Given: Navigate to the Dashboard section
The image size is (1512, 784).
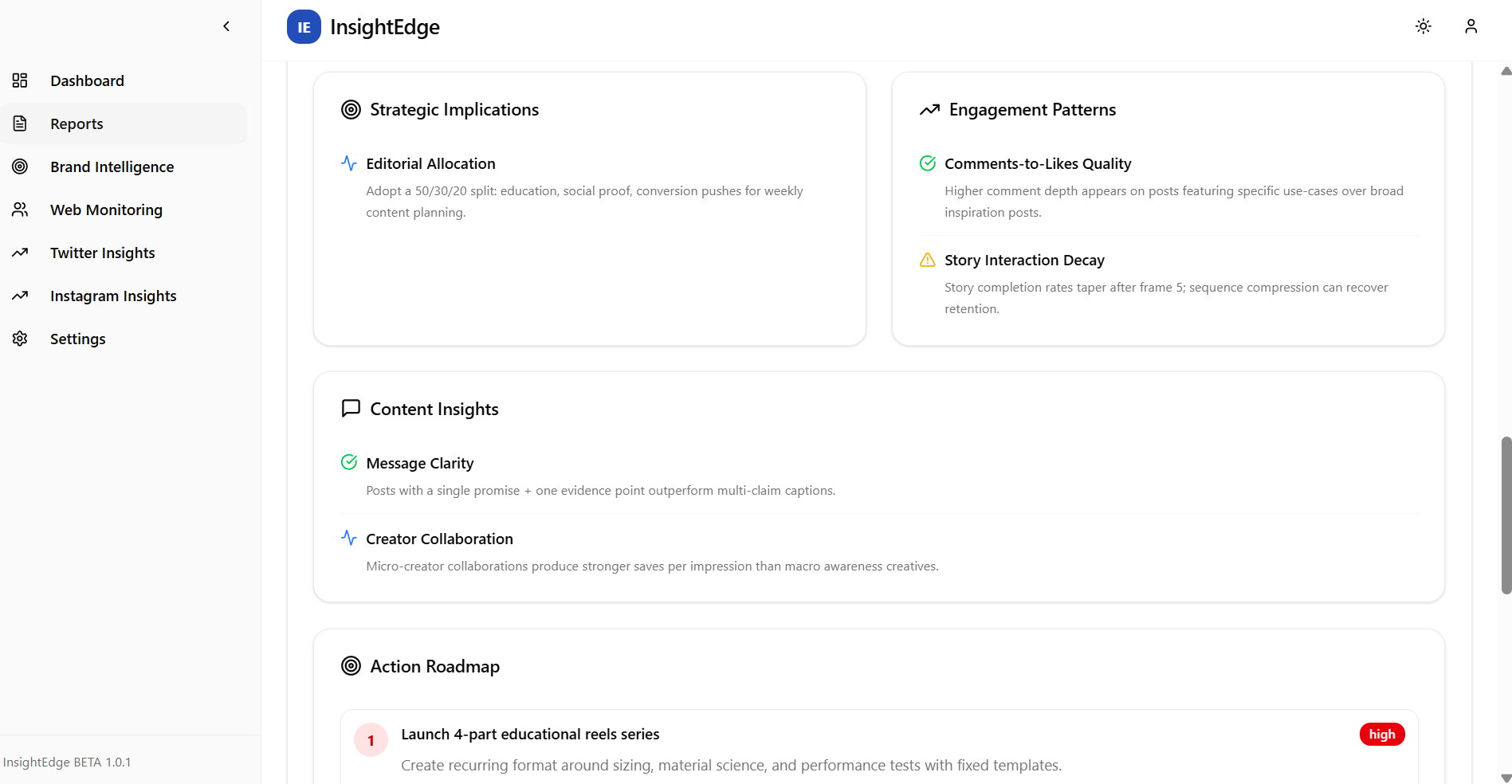Looking at the screenshot, I should tap(87, 80).
